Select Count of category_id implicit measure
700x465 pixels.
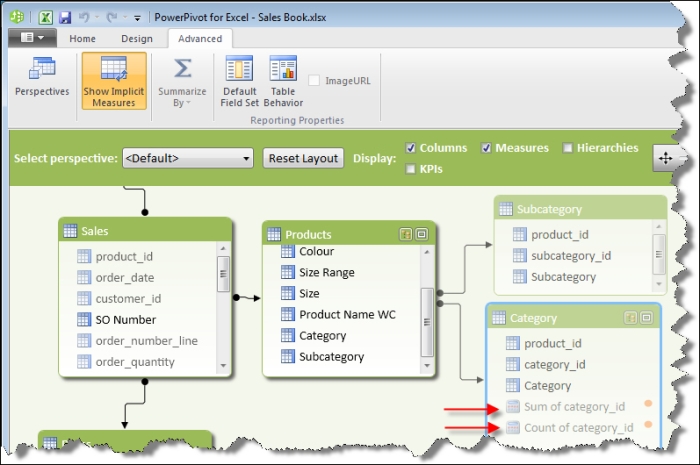(x=579, y=428)
